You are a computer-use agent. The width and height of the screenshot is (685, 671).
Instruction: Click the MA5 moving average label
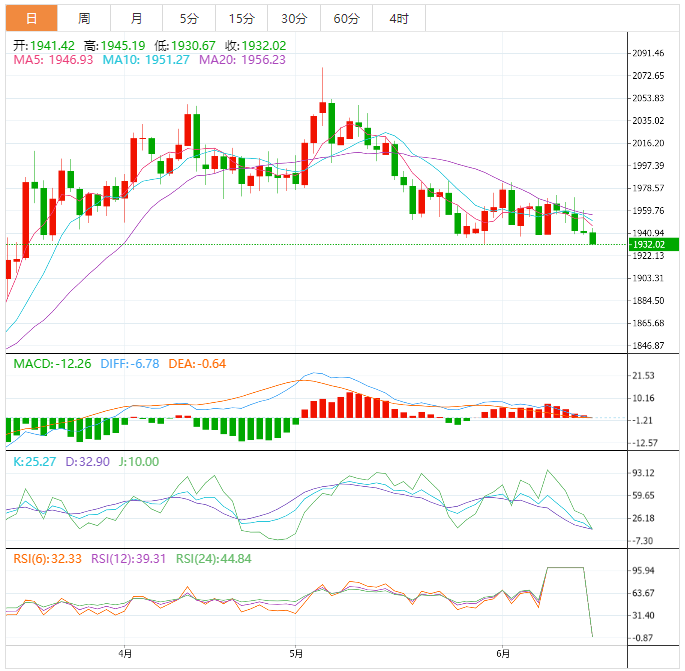53,60
